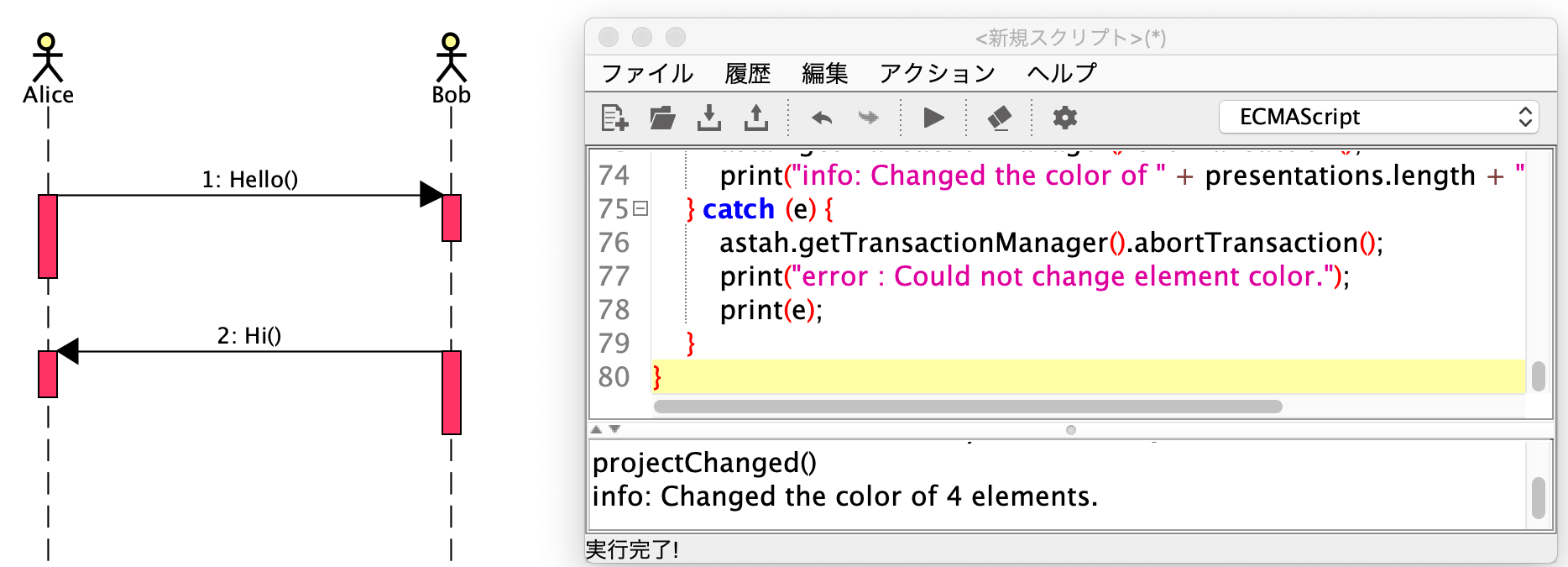Click the upload/export script icon
The height and width of the screenshot is (567, 1568).
pyautogui.click(x=756, y=118)
